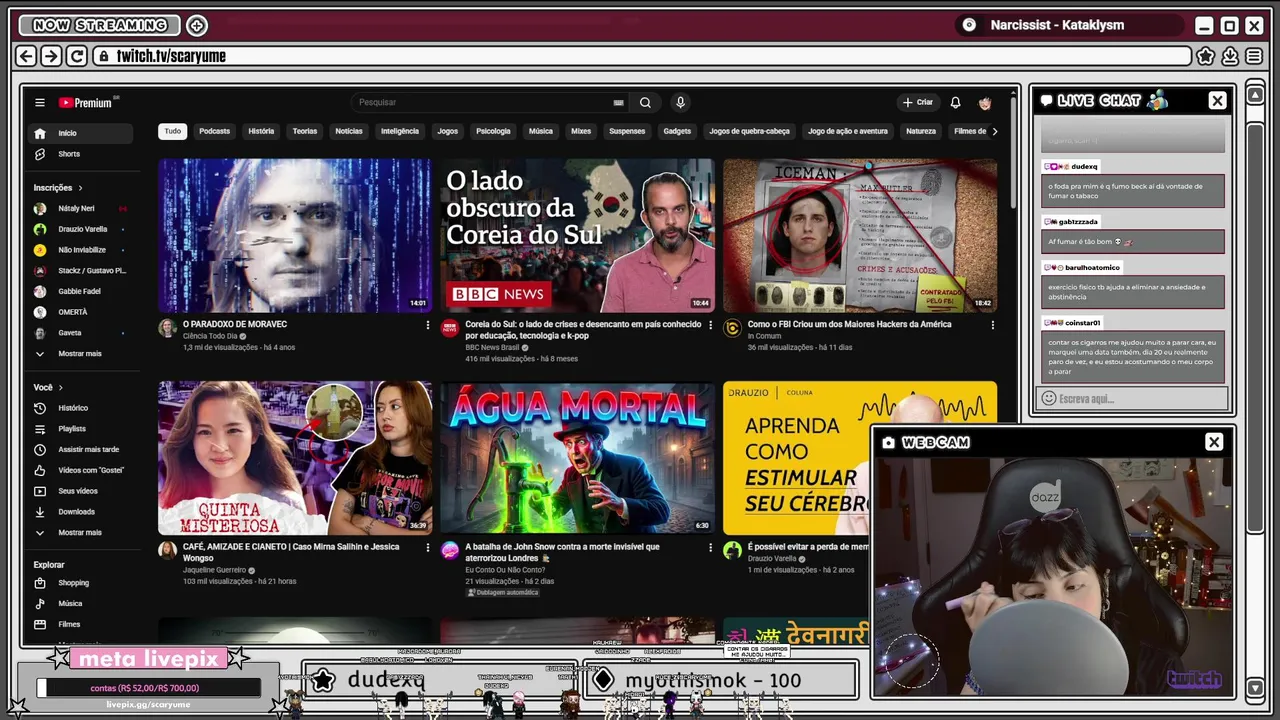
Task: Play O lado obscuro da Coreia do Sul thumbnail
Action: click(x=578, y=235)
